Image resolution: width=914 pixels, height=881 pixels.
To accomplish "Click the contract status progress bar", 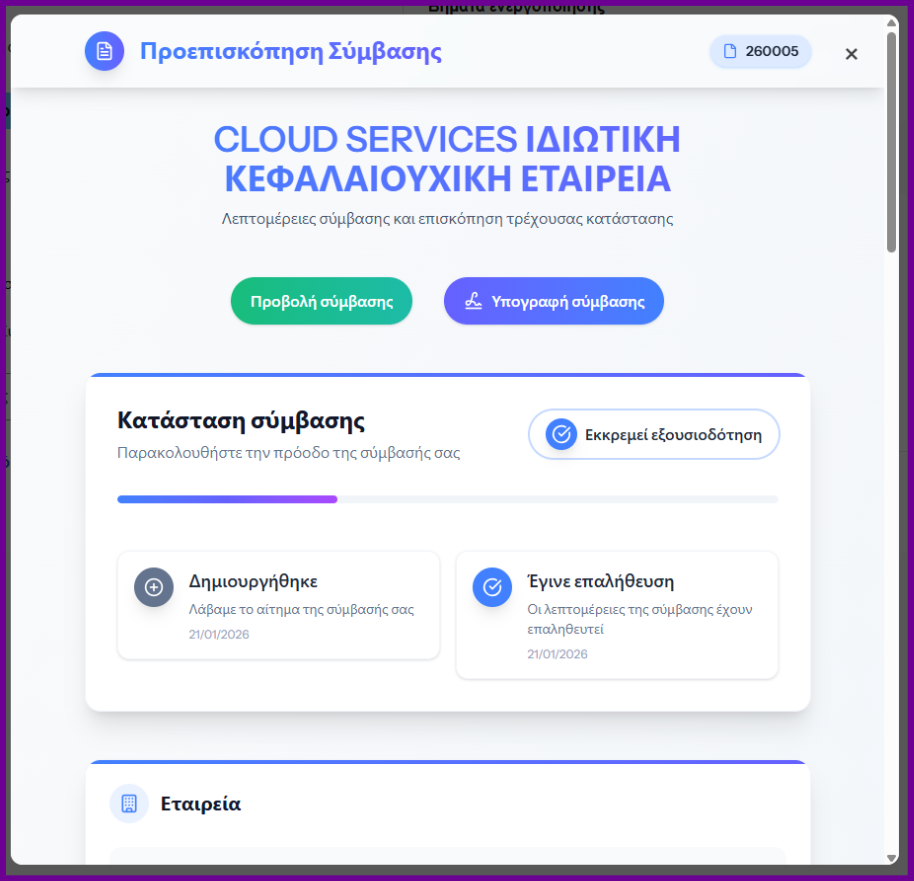I will click(447, 498).
